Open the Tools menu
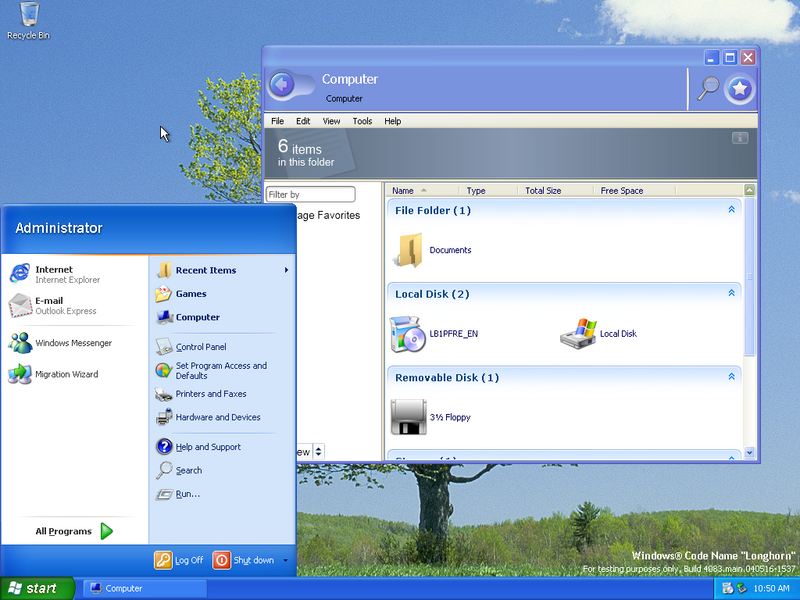This screenshot has height=600, width=800. 362,121
